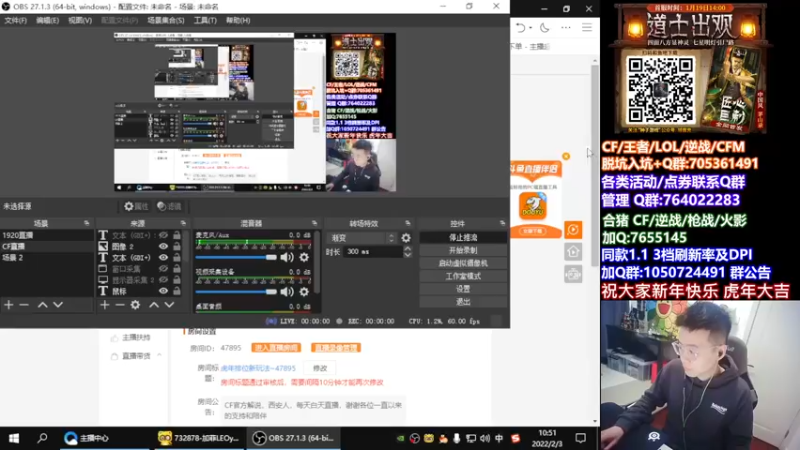Viewport: 800px width, 450px height.
Task: Close the Douyu popup with orange X
Action: click(566, 156)
